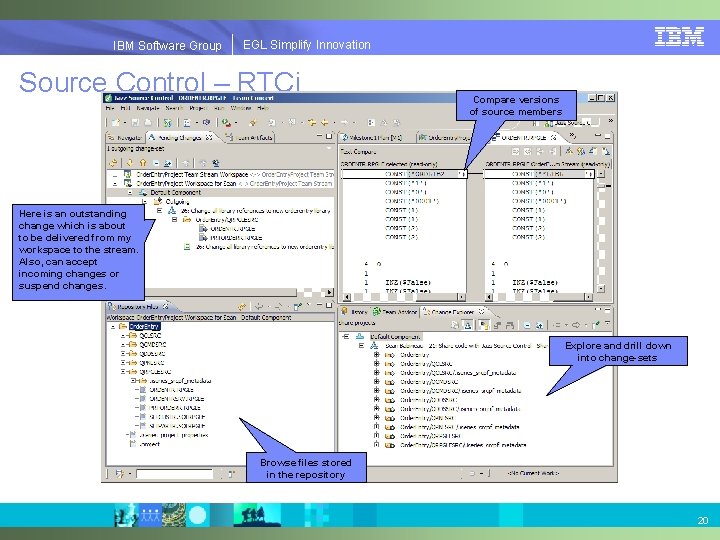Viewport: 720px width, 540px height.
Task: Click the Deliver outgoing (up arrow) icon
Action: click(x=143, y=163)
